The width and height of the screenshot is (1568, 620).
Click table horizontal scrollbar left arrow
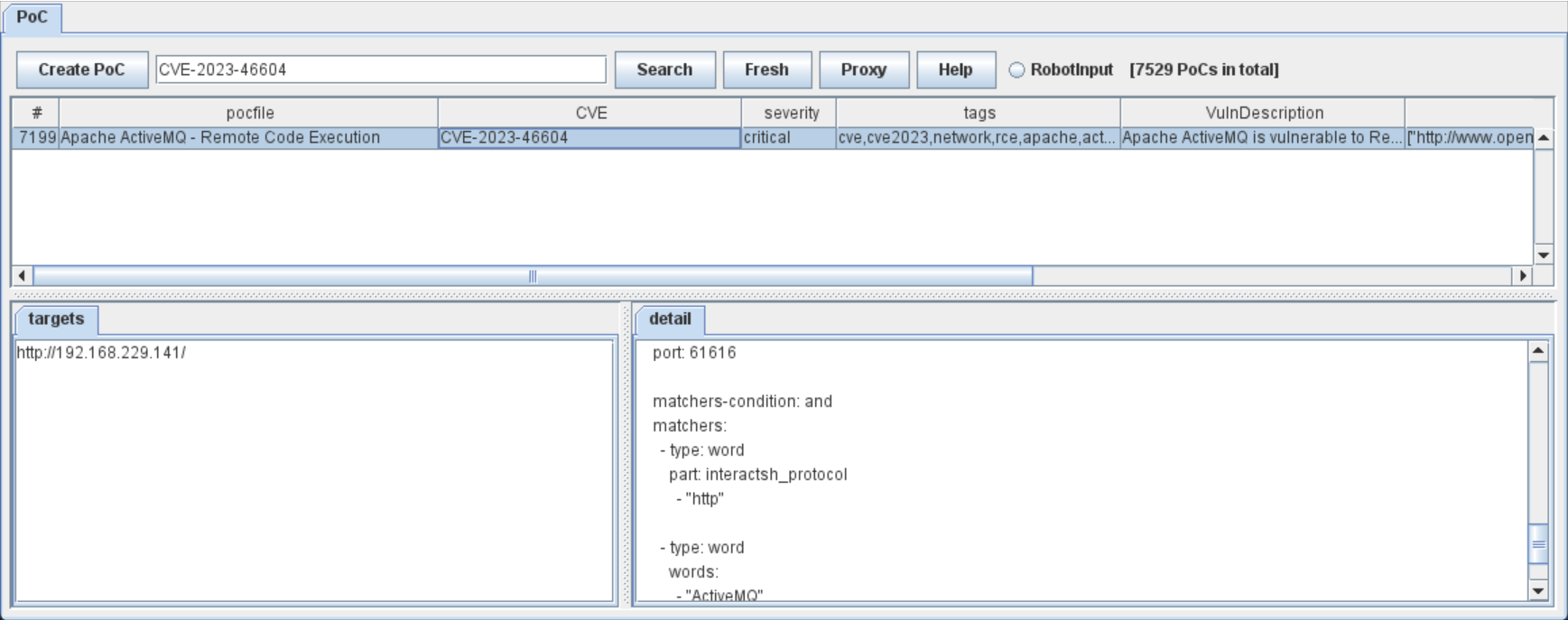tap(22, 275)
